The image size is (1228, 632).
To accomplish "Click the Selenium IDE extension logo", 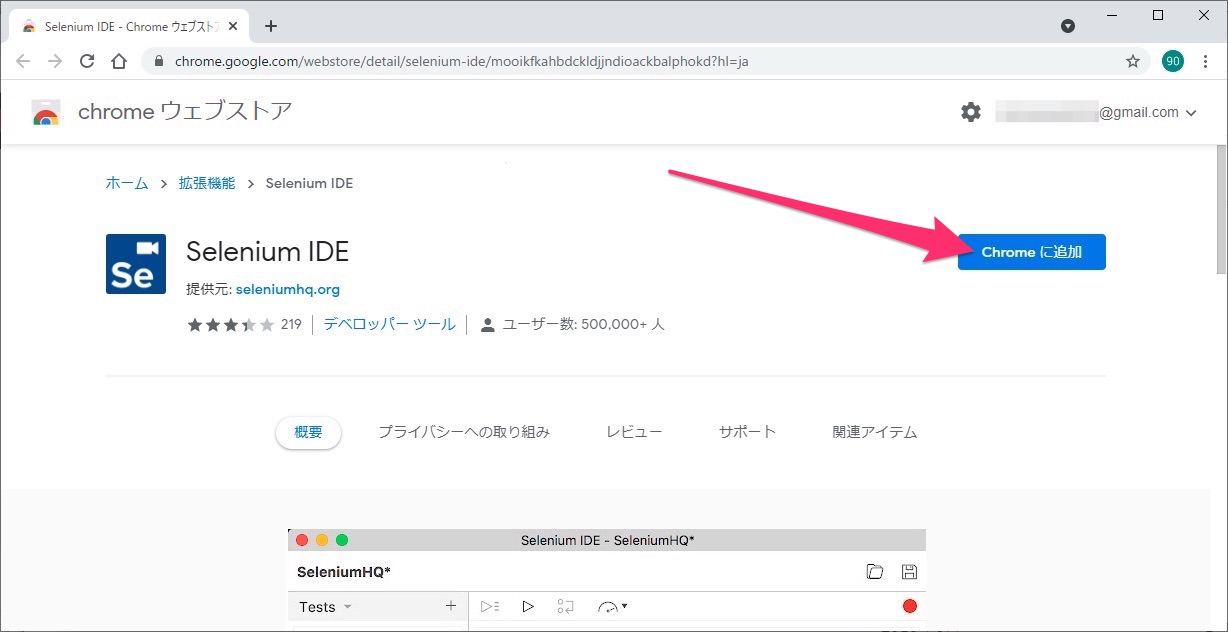I will coord(135,264).
